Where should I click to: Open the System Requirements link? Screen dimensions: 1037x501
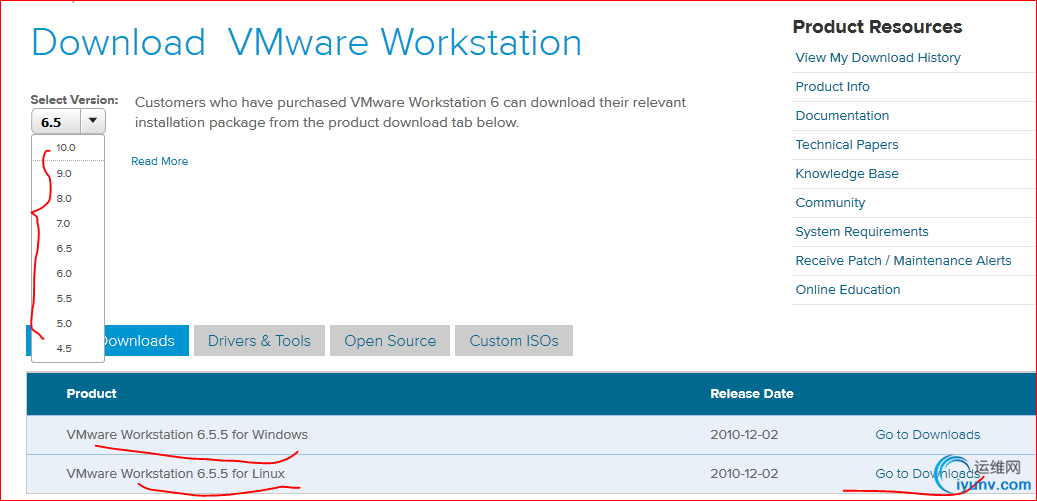[862, 232]
